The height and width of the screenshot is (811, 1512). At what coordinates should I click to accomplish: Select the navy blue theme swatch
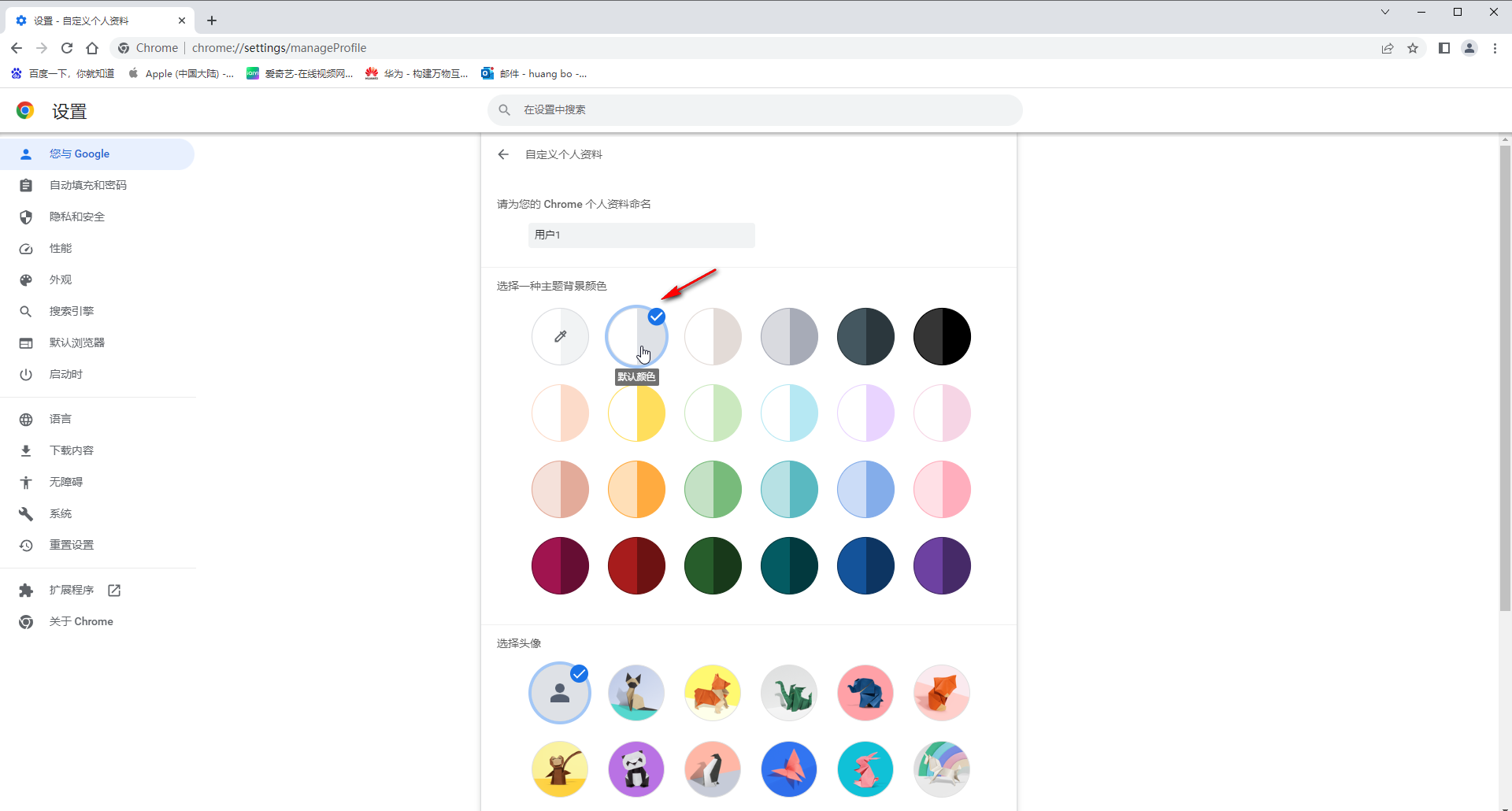tap(865, 565)
